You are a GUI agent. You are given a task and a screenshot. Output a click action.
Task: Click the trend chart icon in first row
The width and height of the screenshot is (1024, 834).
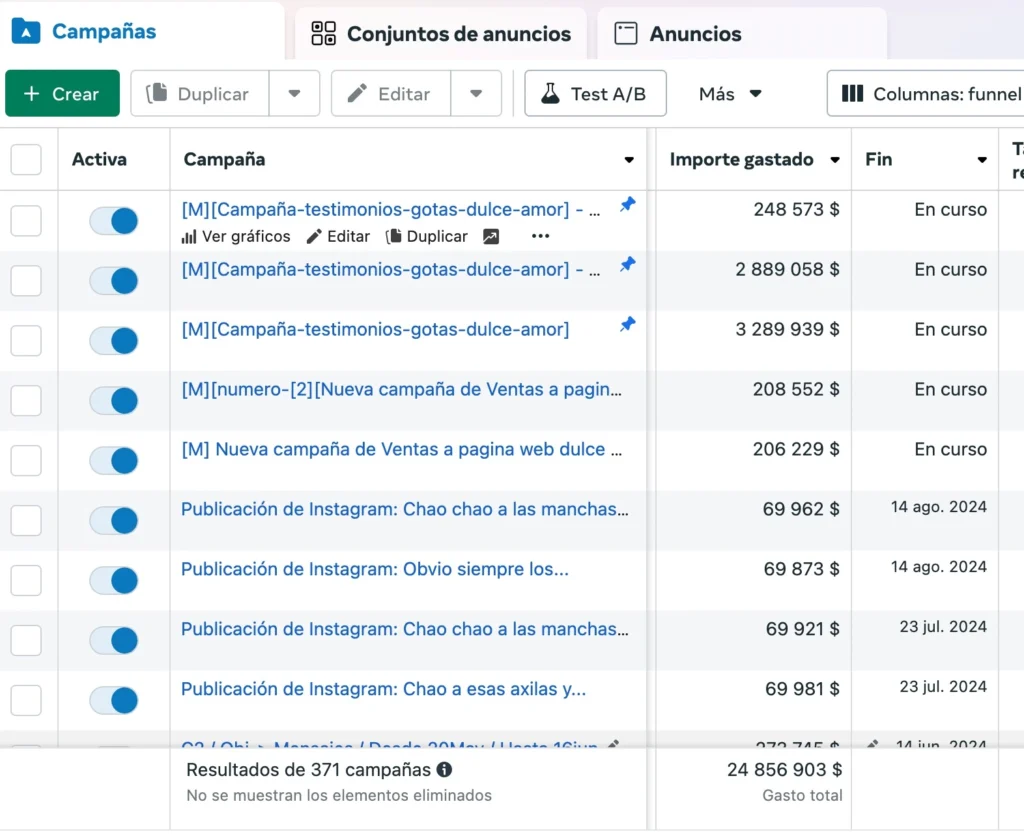click(x=490, y=237)
